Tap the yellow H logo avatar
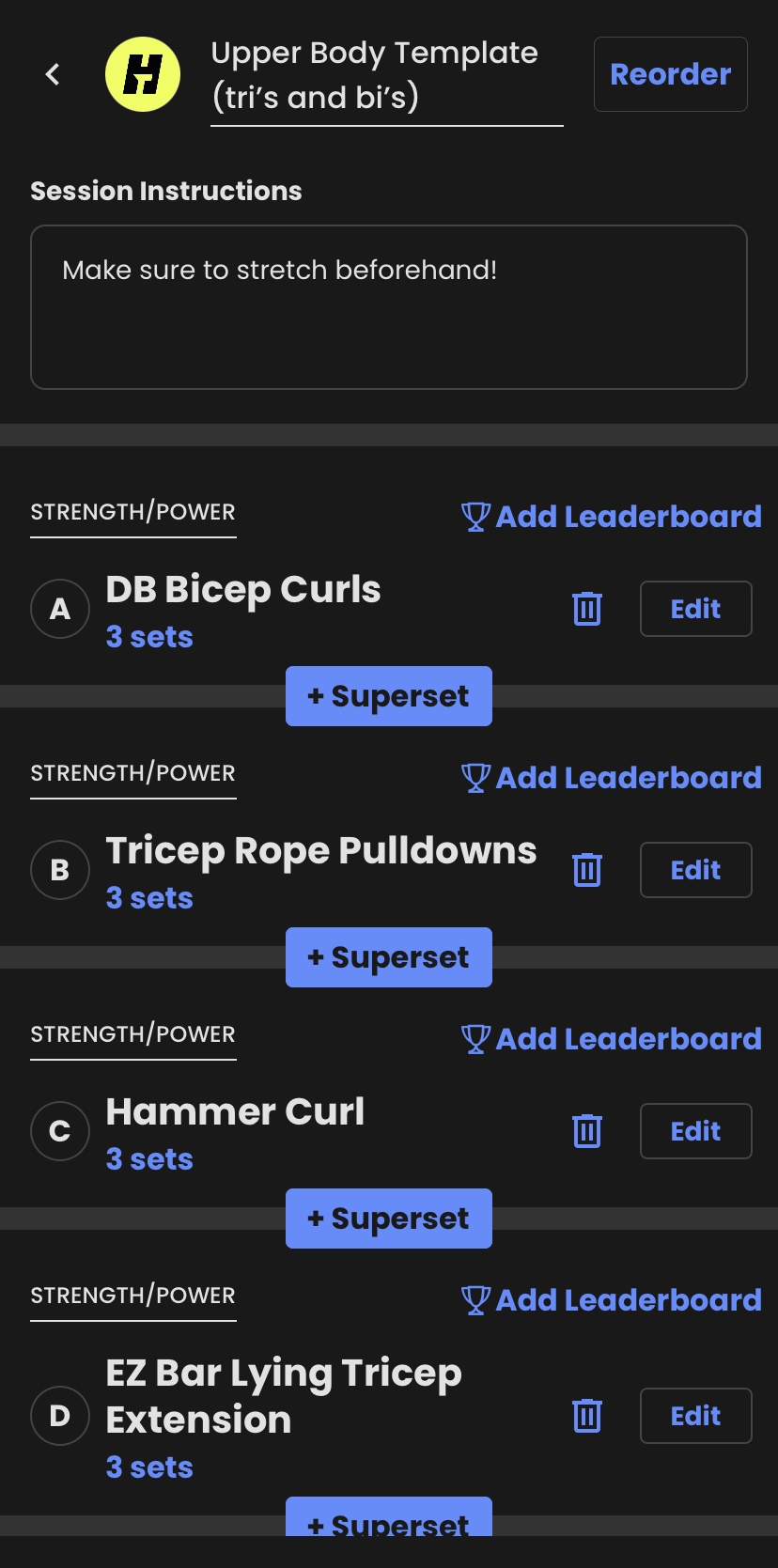 pos(143,74)
